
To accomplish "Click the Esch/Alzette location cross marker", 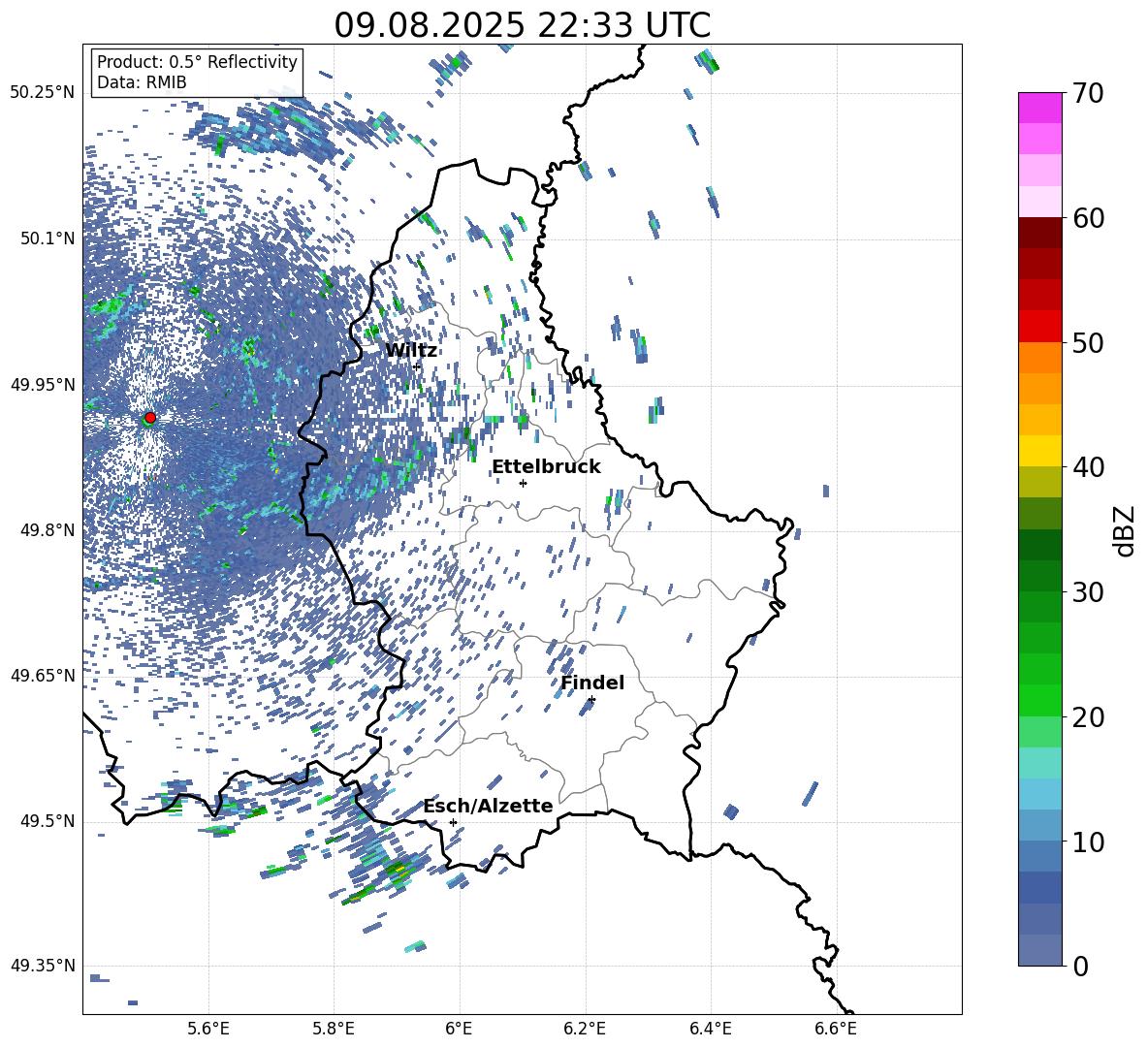I will tap(453, 822).
